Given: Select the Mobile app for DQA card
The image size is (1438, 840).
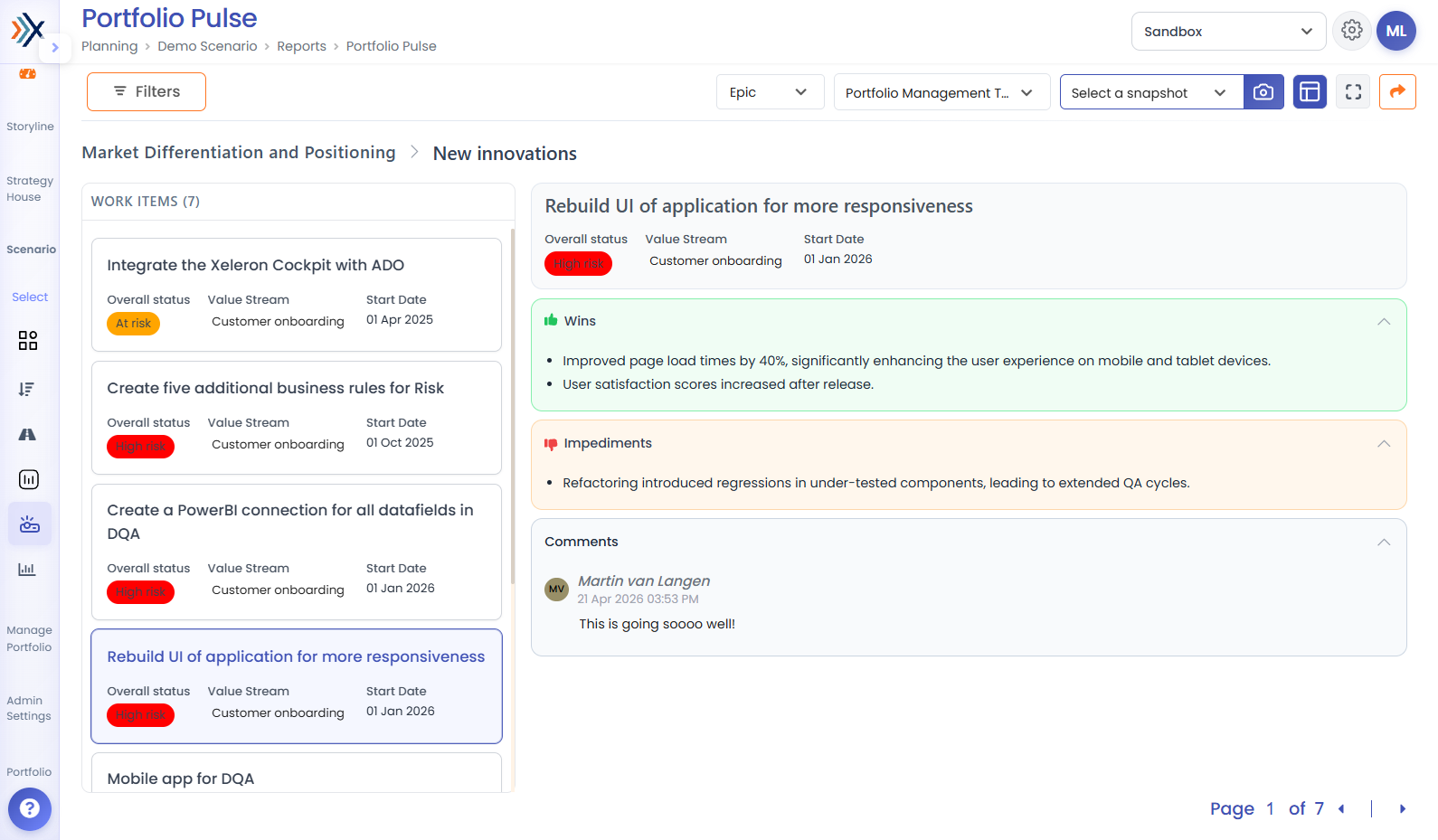Looking at the screenshot, I should tap(297, 773).
